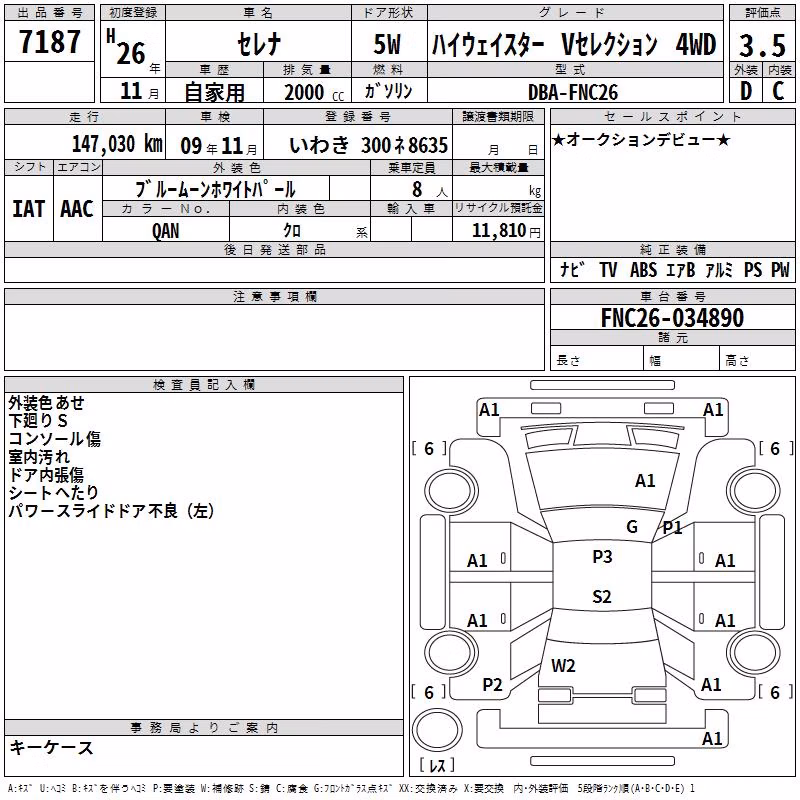The image size is (800, 800).
Task: Click inspector note コンソール傷
Action: pyautogui.click(x=55, y=439)
